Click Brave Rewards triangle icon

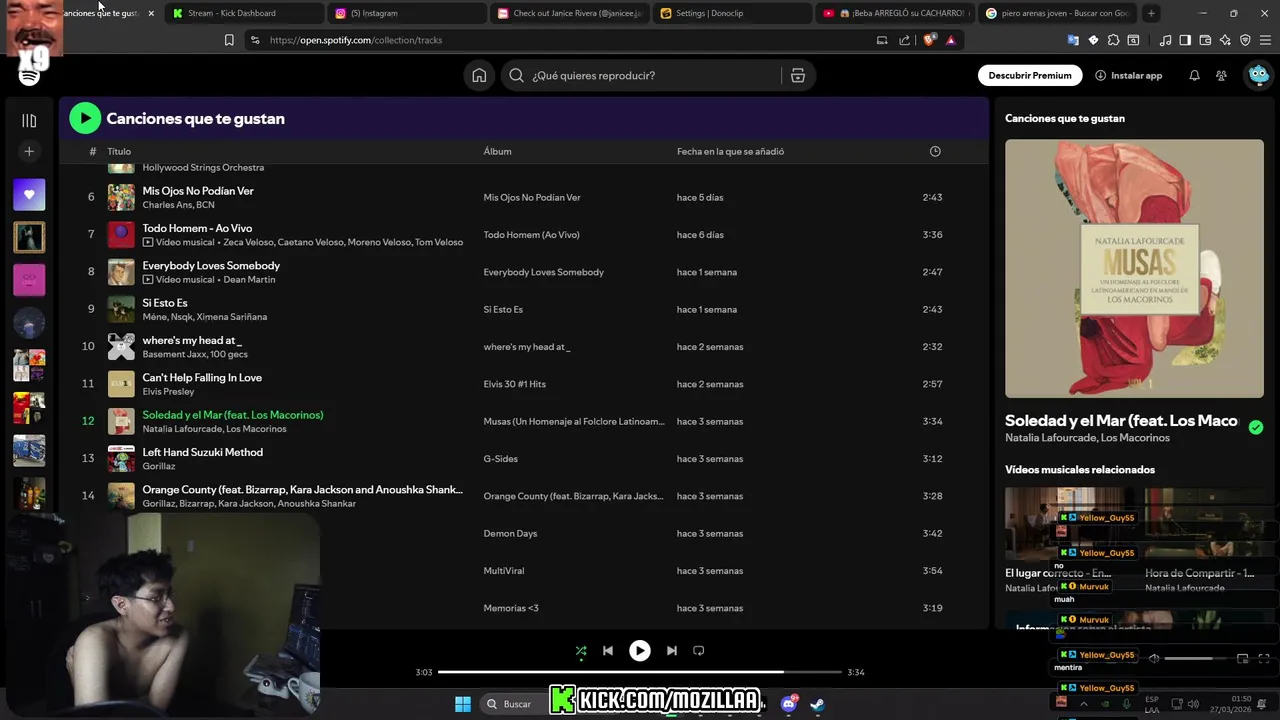coord(950,40)
